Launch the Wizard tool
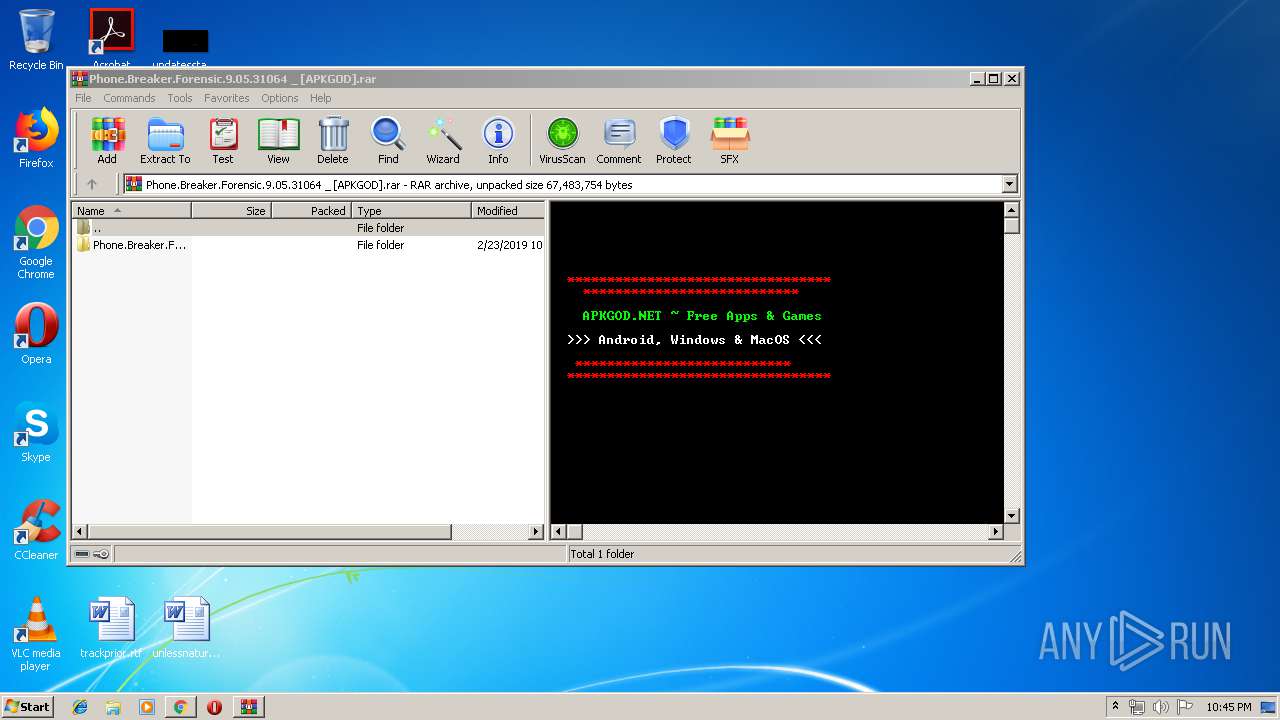1280x720 pixels. 443,140
